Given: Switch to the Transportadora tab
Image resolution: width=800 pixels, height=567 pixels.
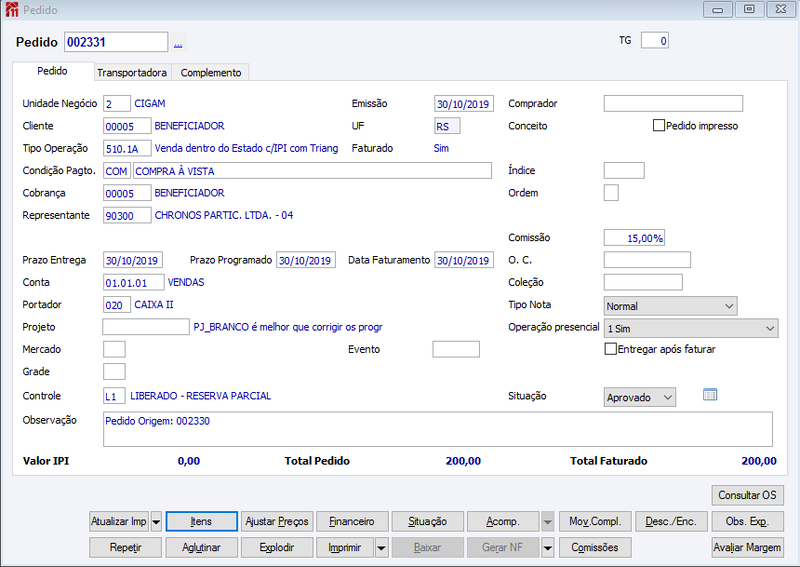Looking at the screenshot, I should click(132, 72).
